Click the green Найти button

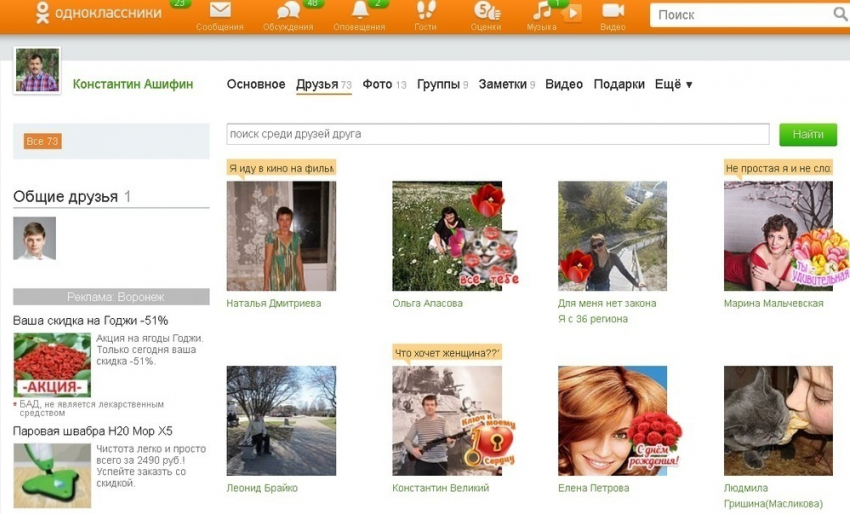tap(808, 134)
